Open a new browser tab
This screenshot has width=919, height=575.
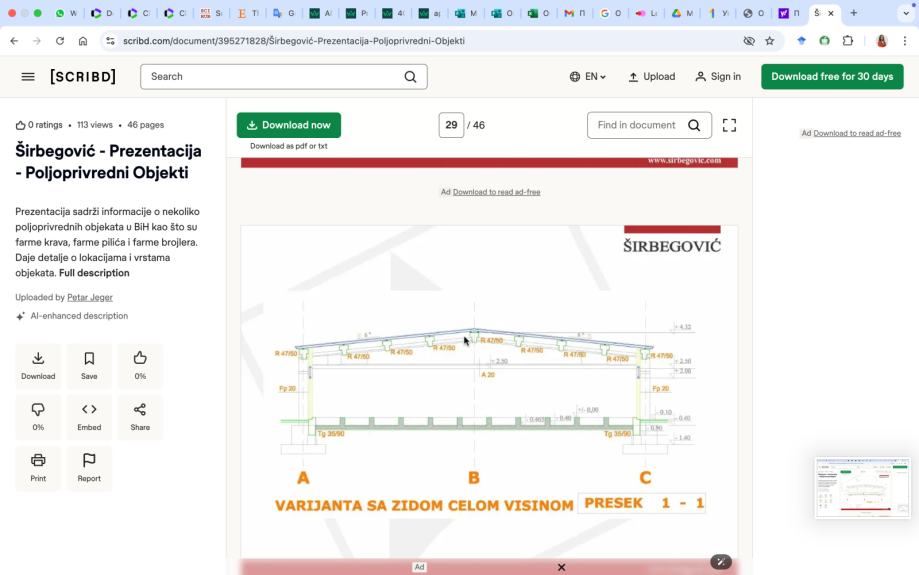[854, 13]
